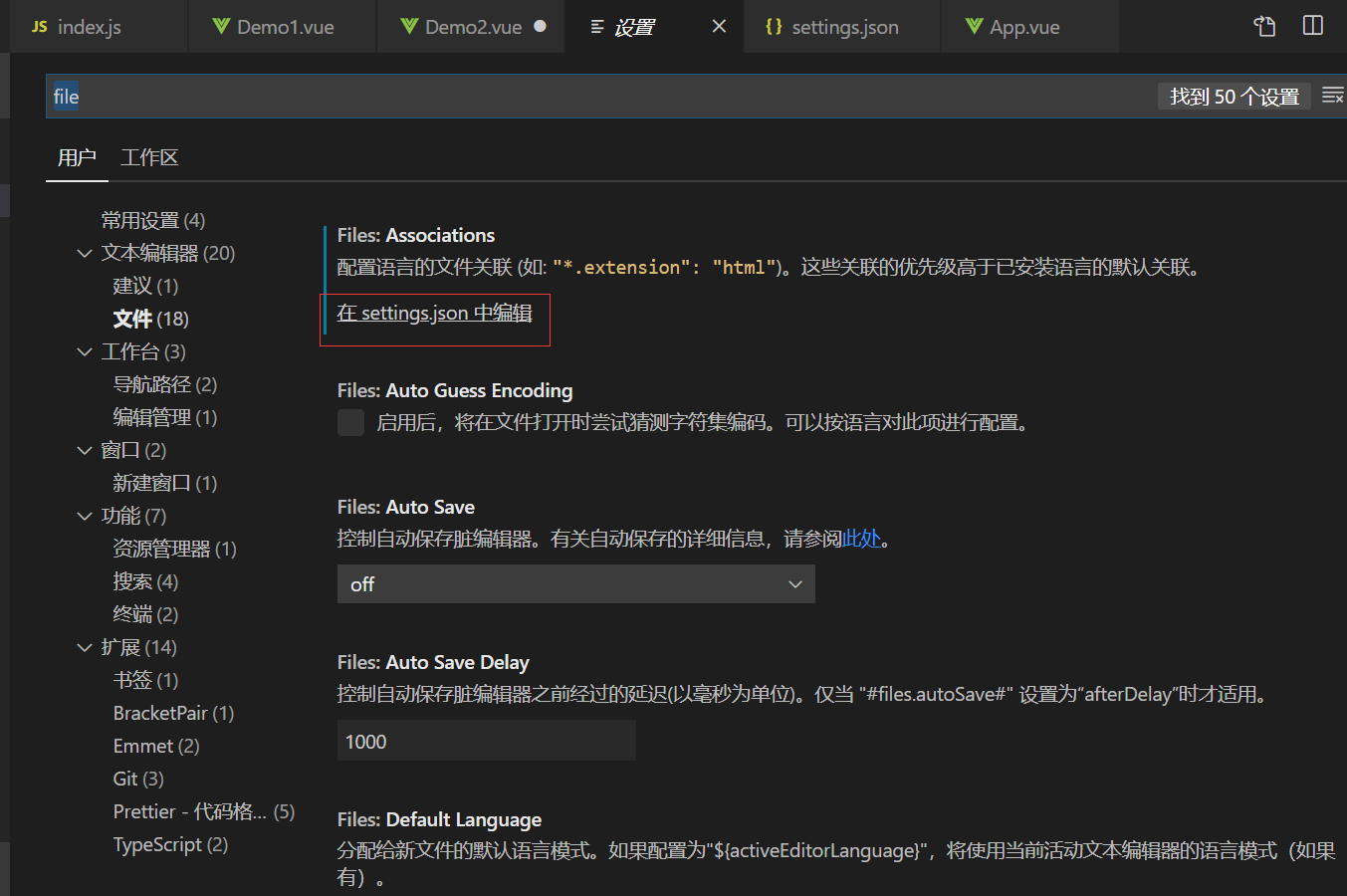This screenshot has height=896, width=1347.
Task: Collapse the 扩展 settings section
Action: 85,647
